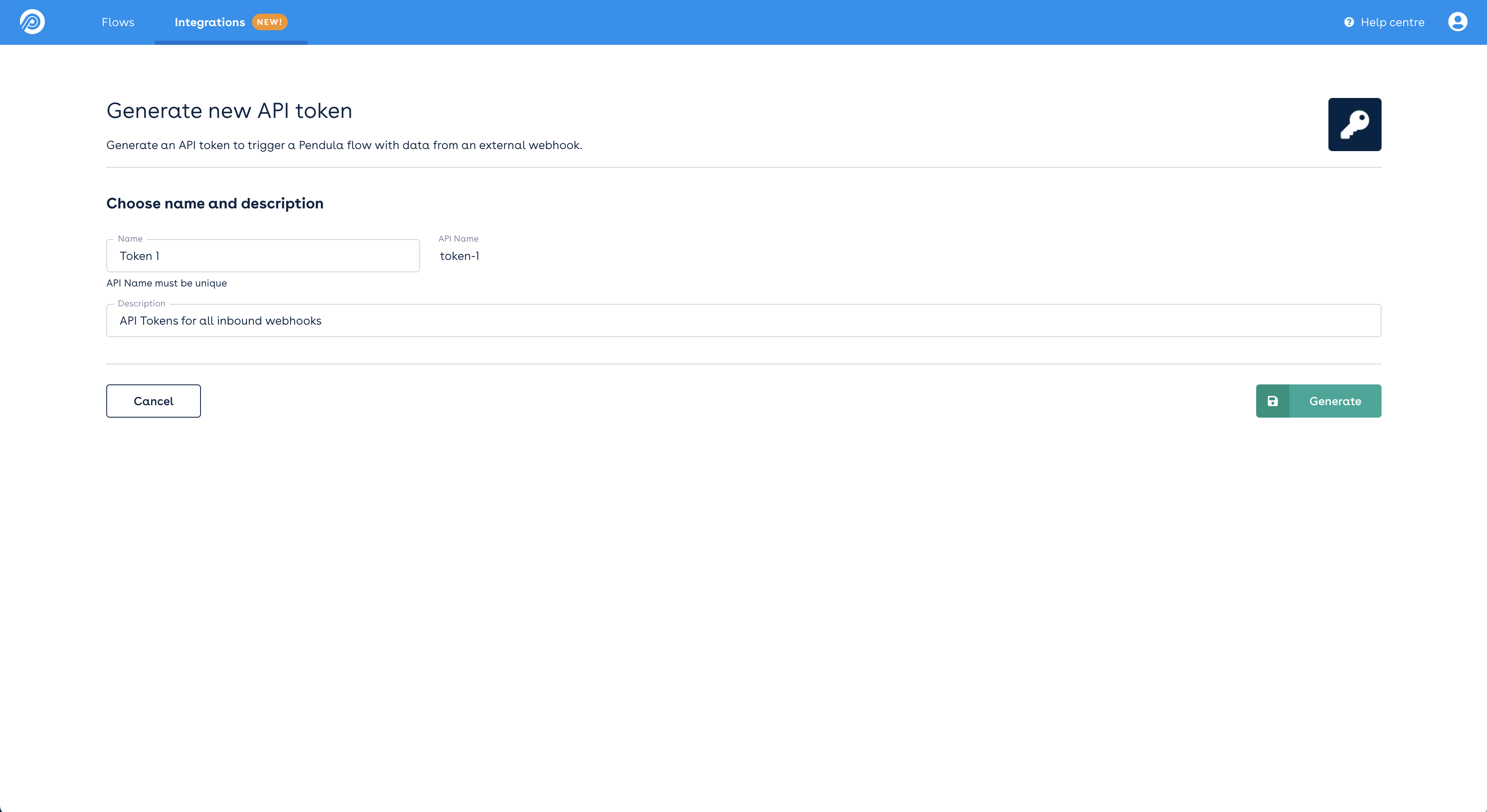Screen dimensions: 1487x812
Task: Click the Generate new API token heading
Action: [x=229, y=111]
